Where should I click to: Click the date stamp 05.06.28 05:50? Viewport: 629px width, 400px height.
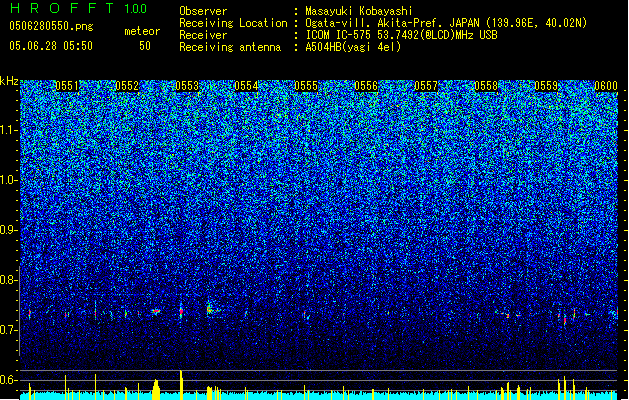point(51,46)
